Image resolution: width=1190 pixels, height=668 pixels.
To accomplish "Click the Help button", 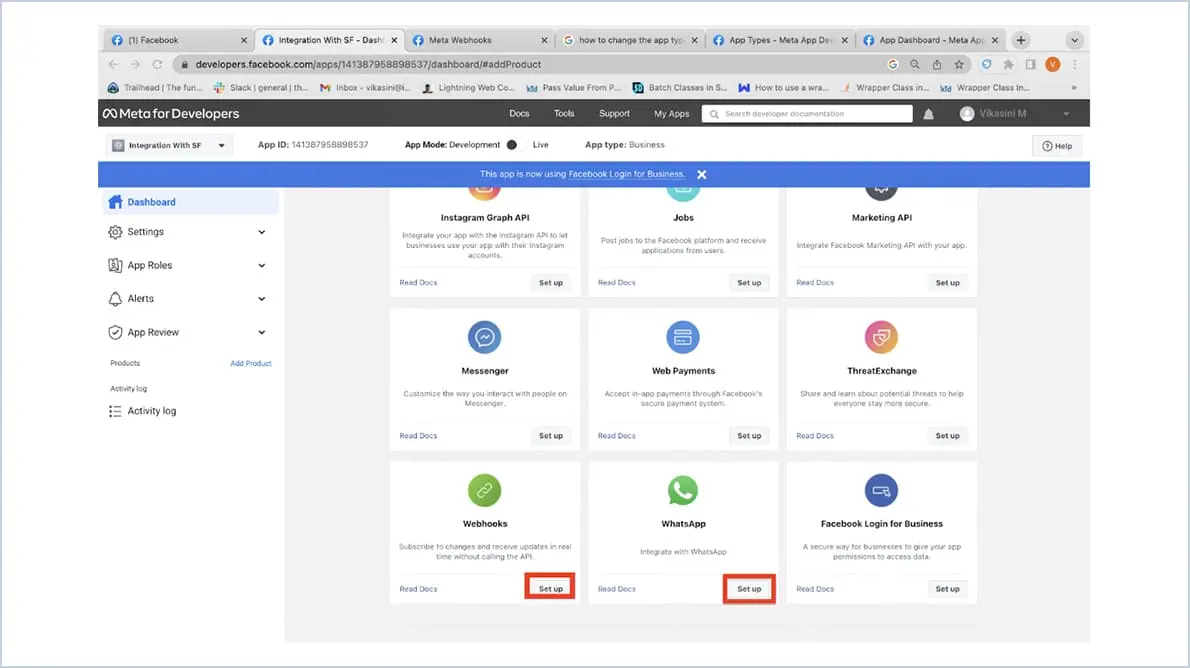I will coord(1056,146).
